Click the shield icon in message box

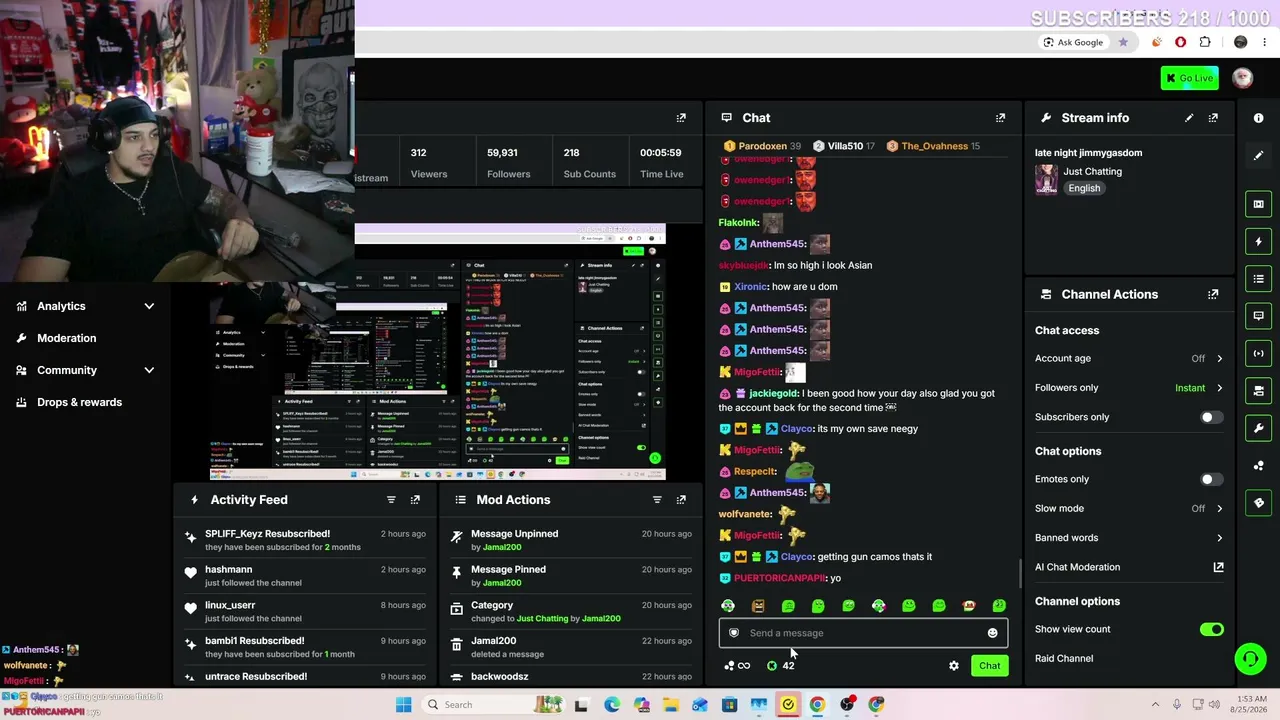(734, 633)
